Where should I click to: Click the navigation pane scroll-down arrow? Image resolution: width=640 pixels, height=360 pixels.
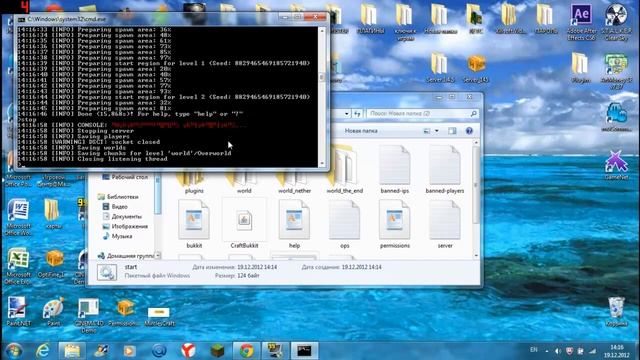pyautogui.click(x=158, y=256)
